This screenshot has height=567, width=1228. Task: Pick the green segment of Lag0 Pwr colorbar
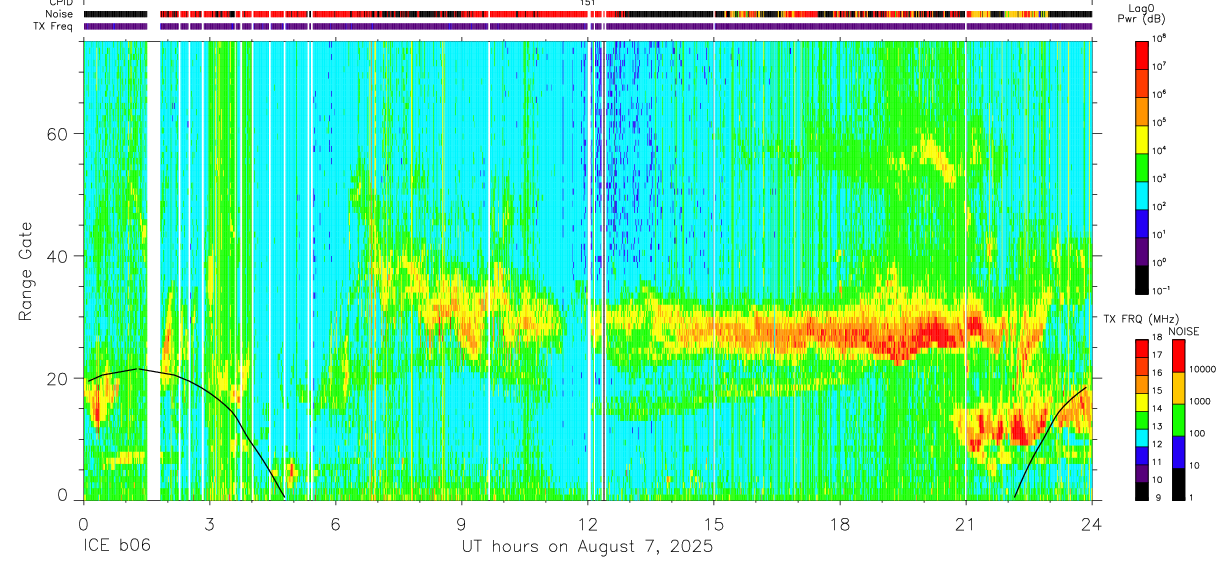point(1142,167)
